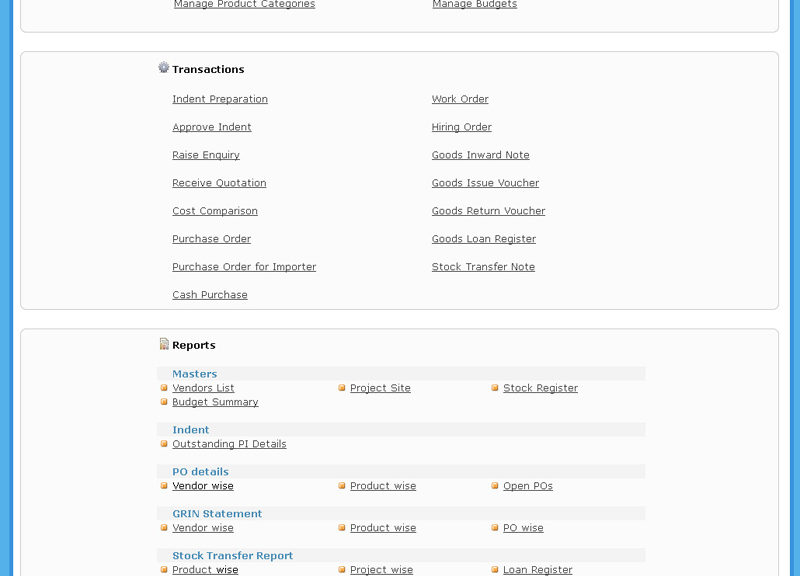Open Manage Product Categories
The height and width of the screenshot is (576, 800).
tap(244, 5)
